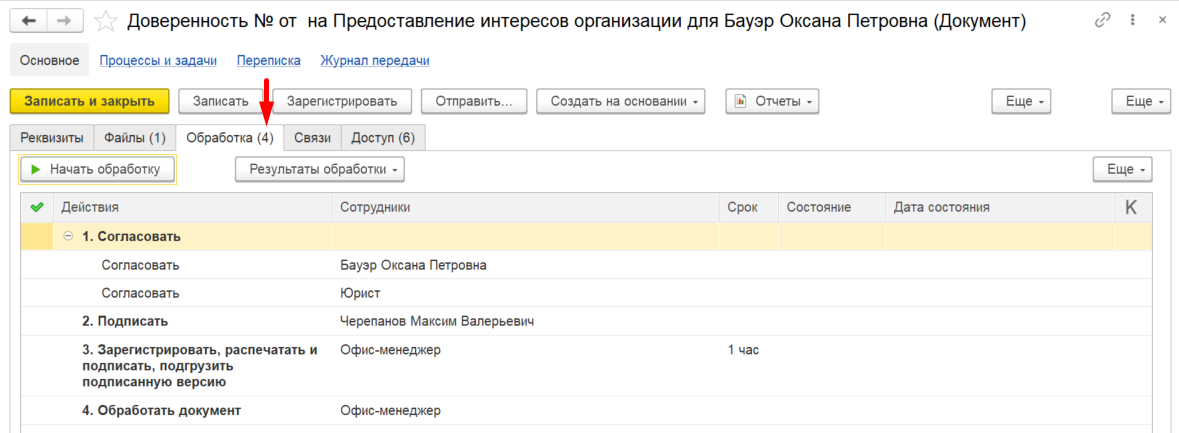Open the rightmost top-row Еще dropdown
This screenshot has width=1179, height=433.
coord(1141,101)
